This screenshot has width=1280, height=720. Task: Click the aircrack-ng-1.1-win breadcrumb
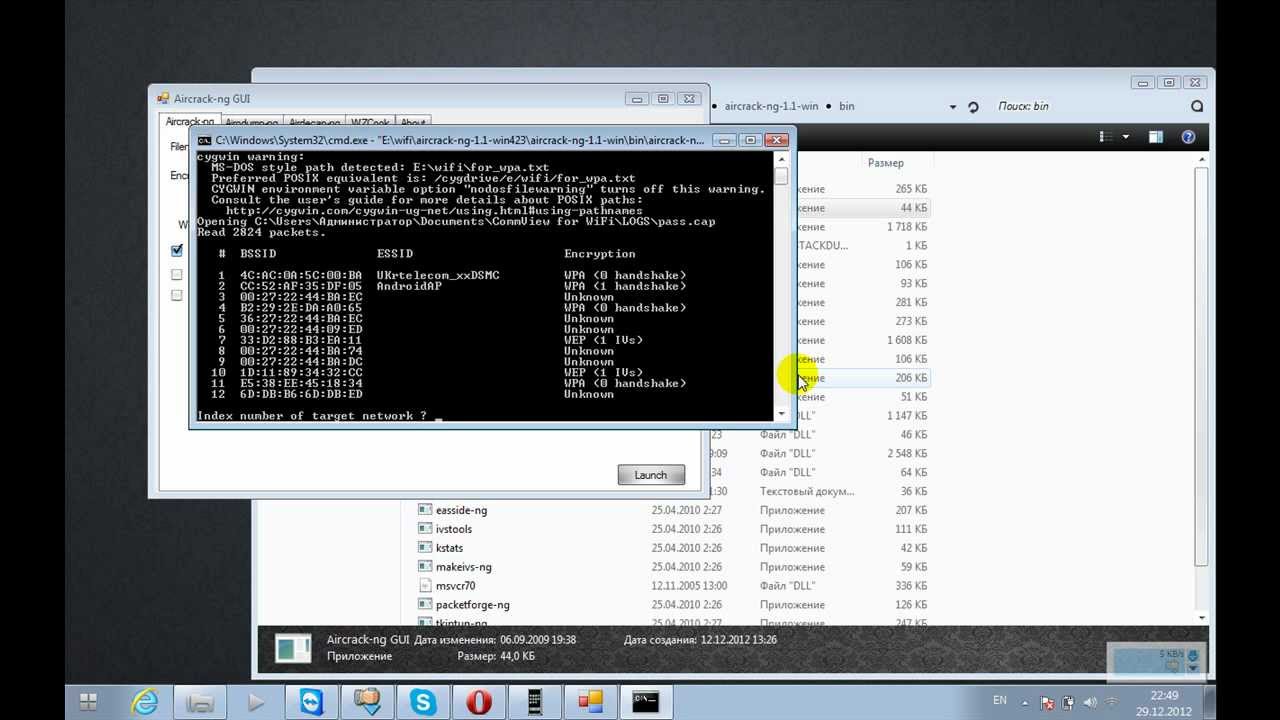tap(771, 106)
